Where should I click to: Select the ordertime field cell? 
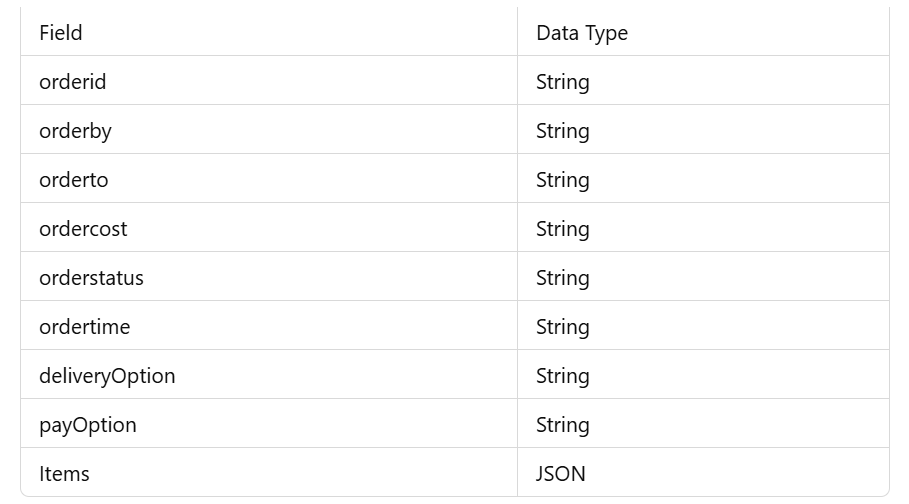point(269,325)
